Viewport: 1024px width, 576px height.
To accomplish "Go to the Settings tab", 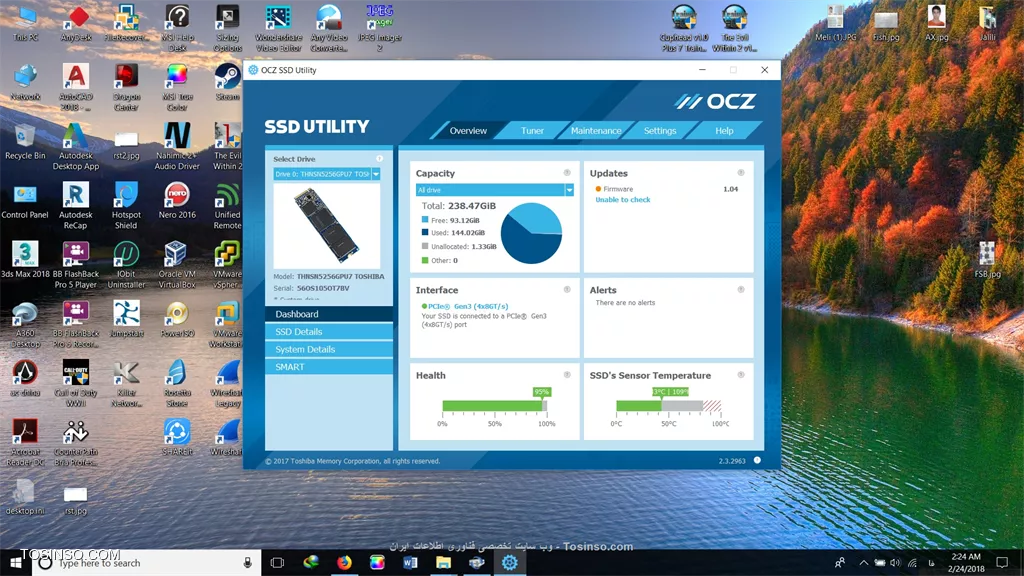I will 660,131.
